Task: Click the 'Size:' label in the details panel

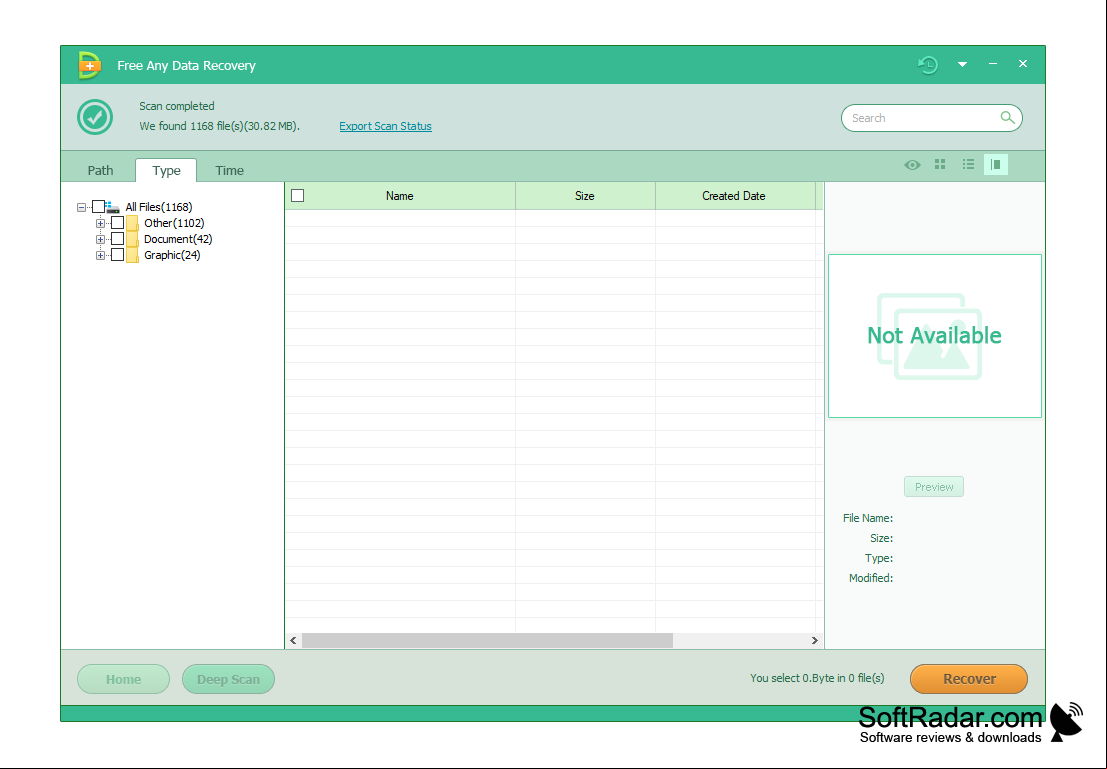Action: tap(881, 538)
